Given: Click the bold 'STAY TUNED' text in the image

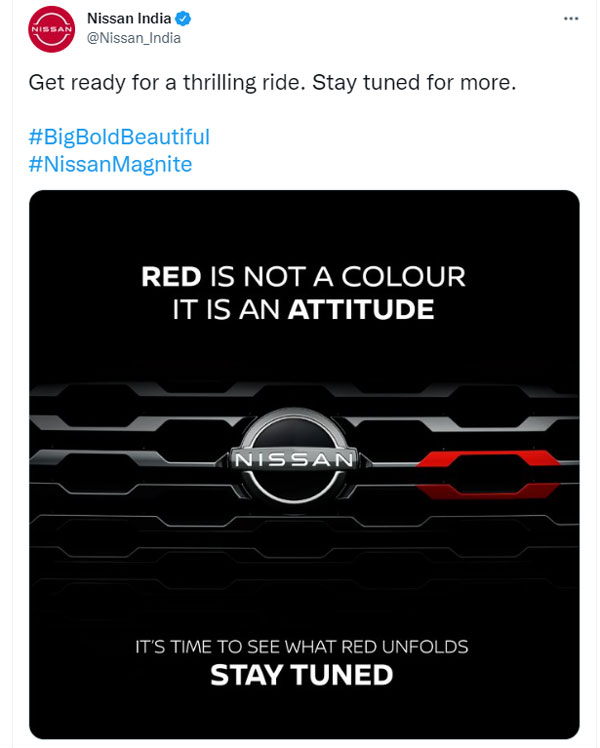Looking at the screenshot, I should tap(301, 675).
